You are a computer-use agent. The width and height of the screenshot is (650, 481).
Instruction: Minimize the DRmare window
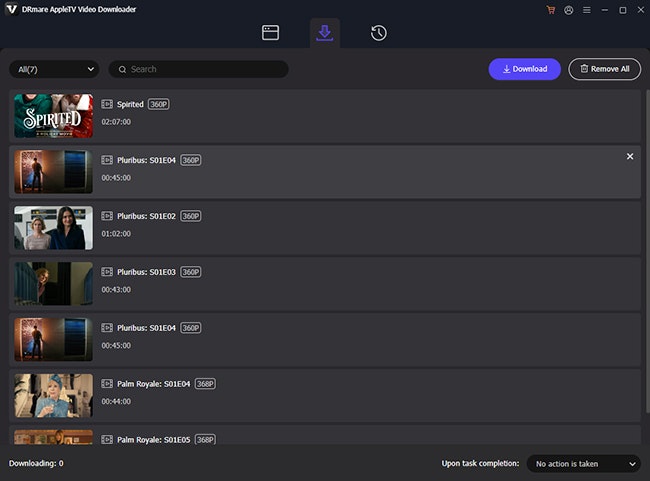605,10
